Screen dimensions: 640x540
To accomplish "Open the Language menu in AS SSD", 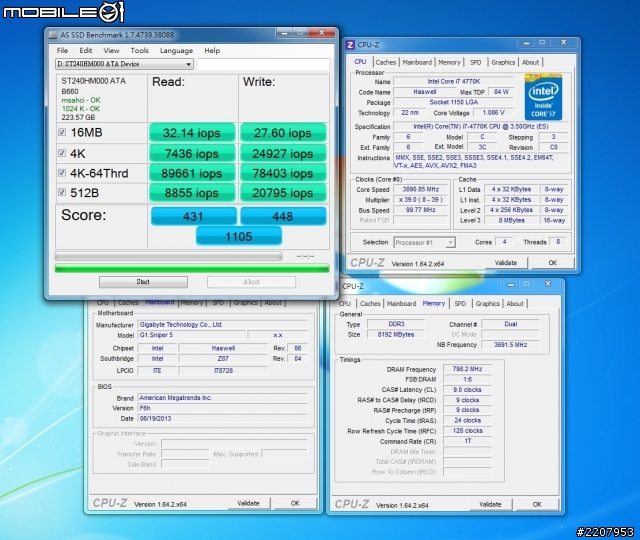I will point(176,51).
